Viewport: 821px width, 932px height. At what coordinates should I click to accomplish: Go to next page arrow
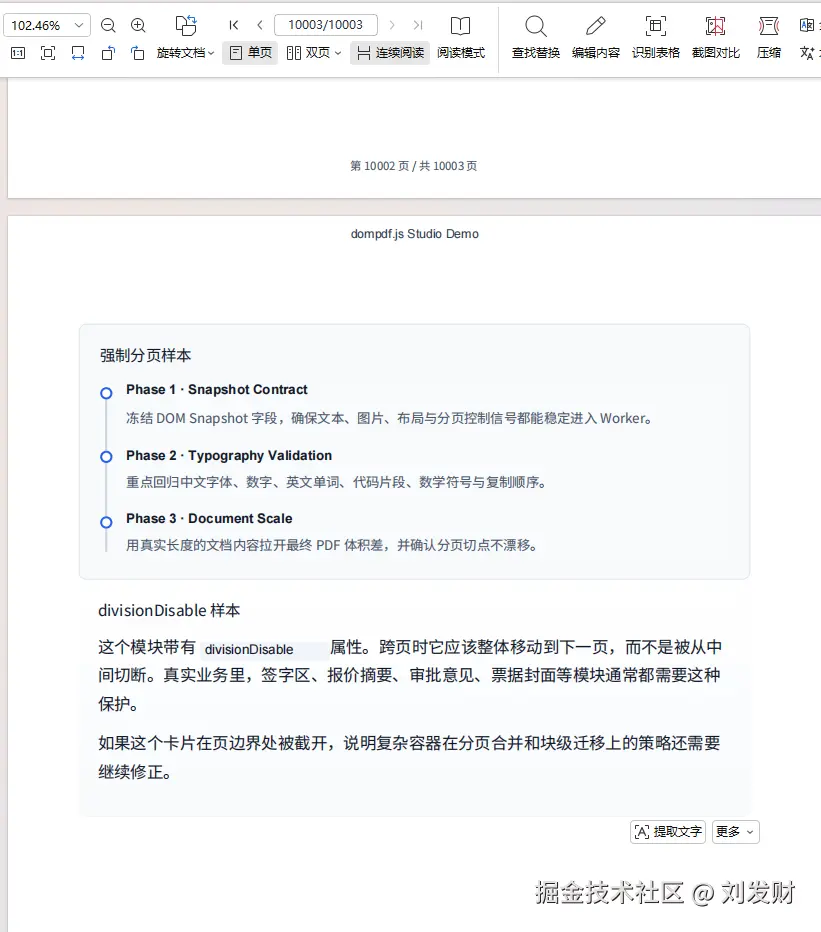pos(392,25)
